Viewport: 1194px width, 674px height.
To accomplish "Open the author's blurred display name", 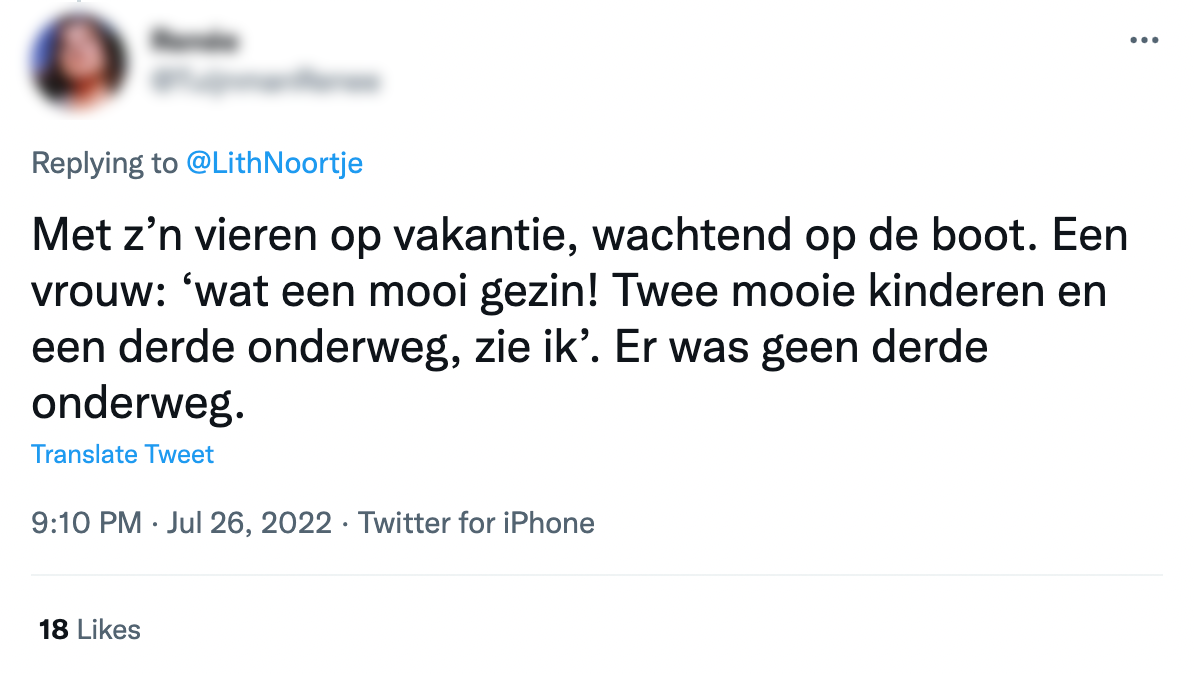I will pyautogui.click(x=197, y=42).
